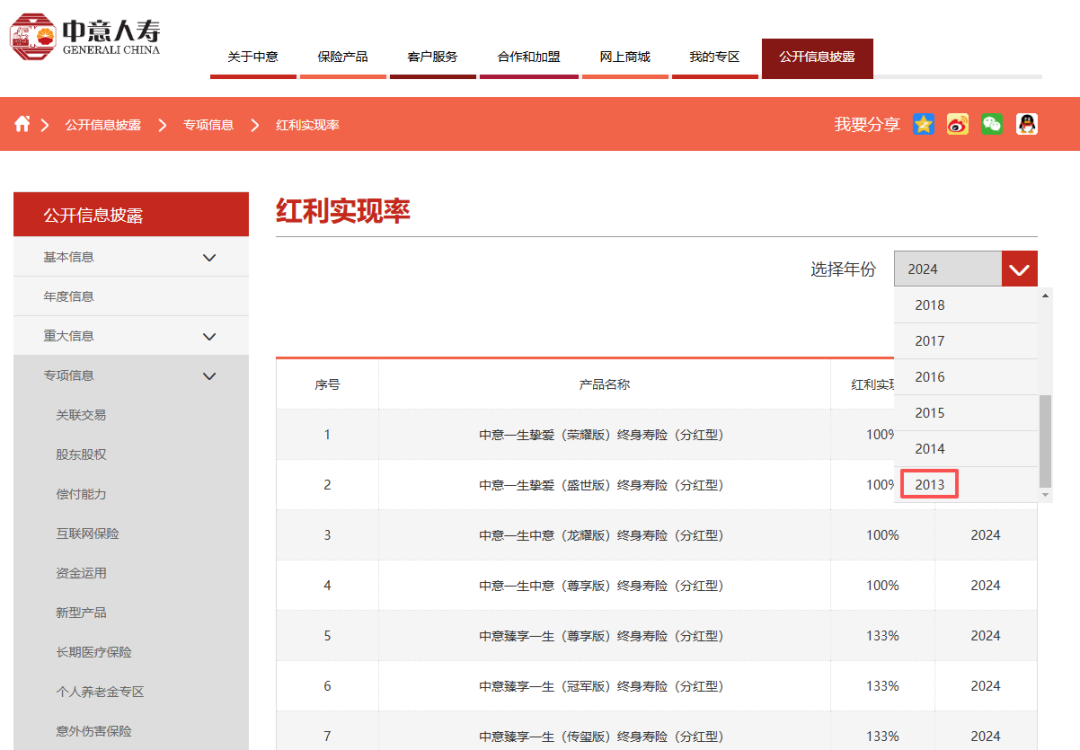Open 偿付能力 in the sidebar
Image resolution: width=1080 pixels, height=750 pixels.
pyautogui.click(x=81, y=494)
